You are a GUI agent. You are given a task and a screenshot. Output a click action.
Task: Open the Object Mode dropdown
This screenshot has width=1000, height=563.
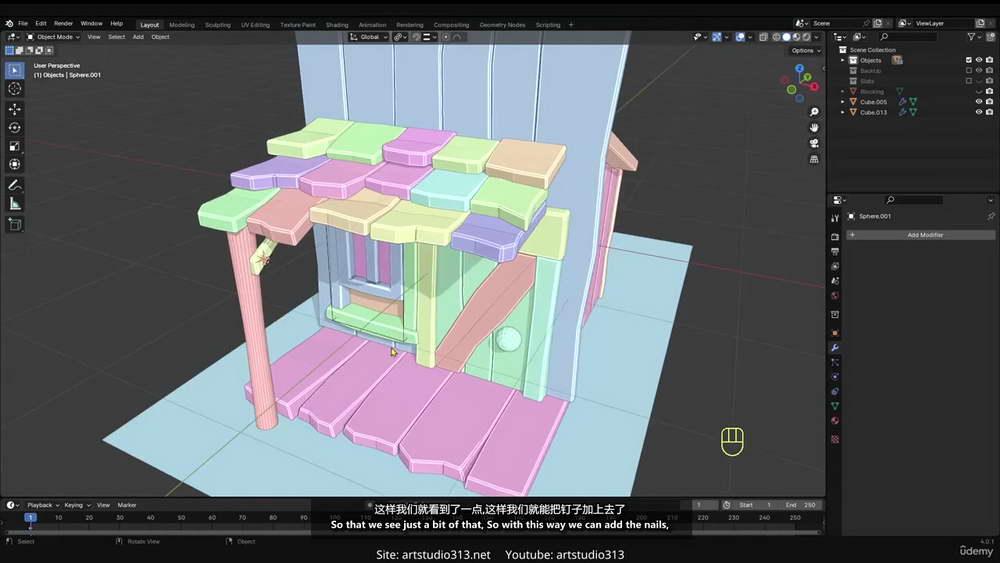pos(53,37)
